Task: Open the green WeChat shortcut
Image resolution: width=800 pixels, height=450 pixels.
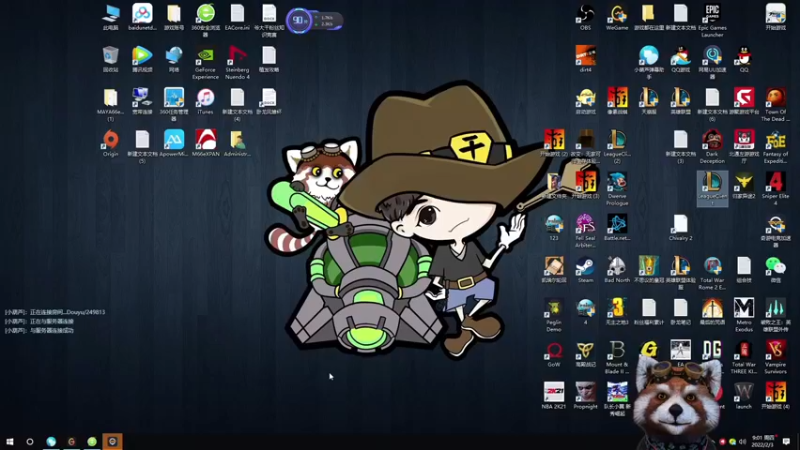Action: pos(775,269)
